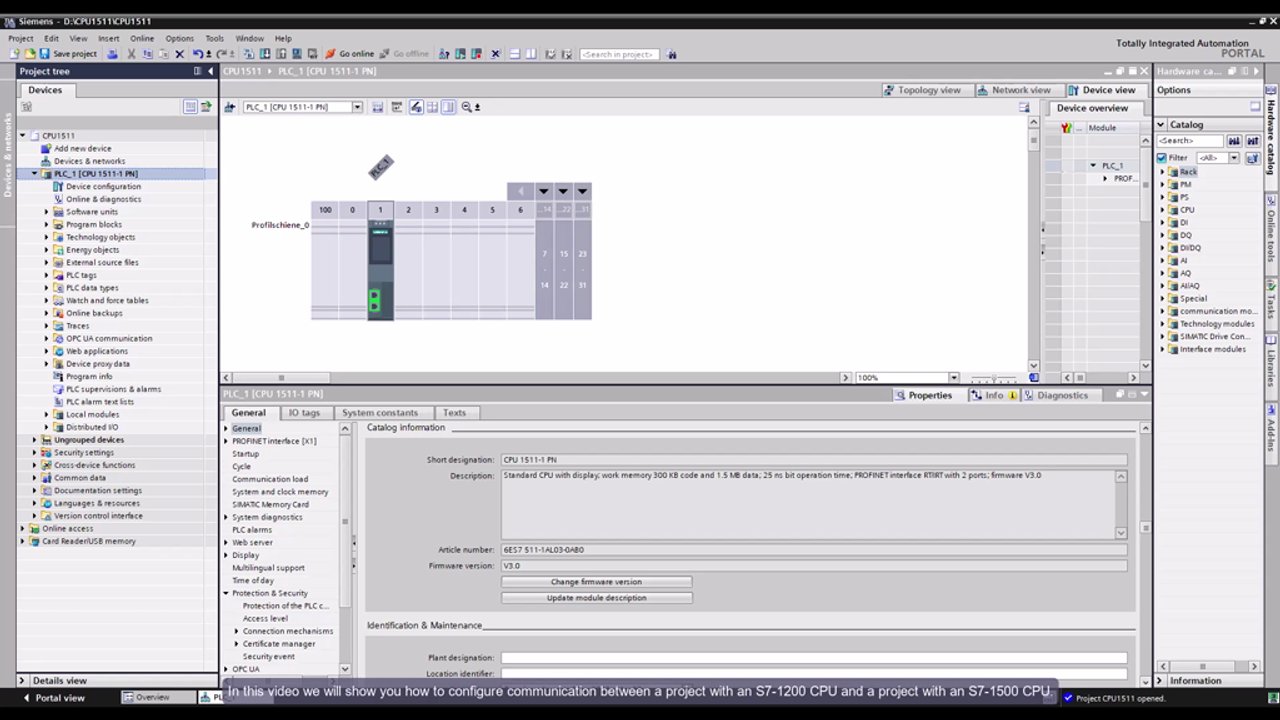Open the Online menu
The width and height of the screenshot is (1280, 720).
141,38
